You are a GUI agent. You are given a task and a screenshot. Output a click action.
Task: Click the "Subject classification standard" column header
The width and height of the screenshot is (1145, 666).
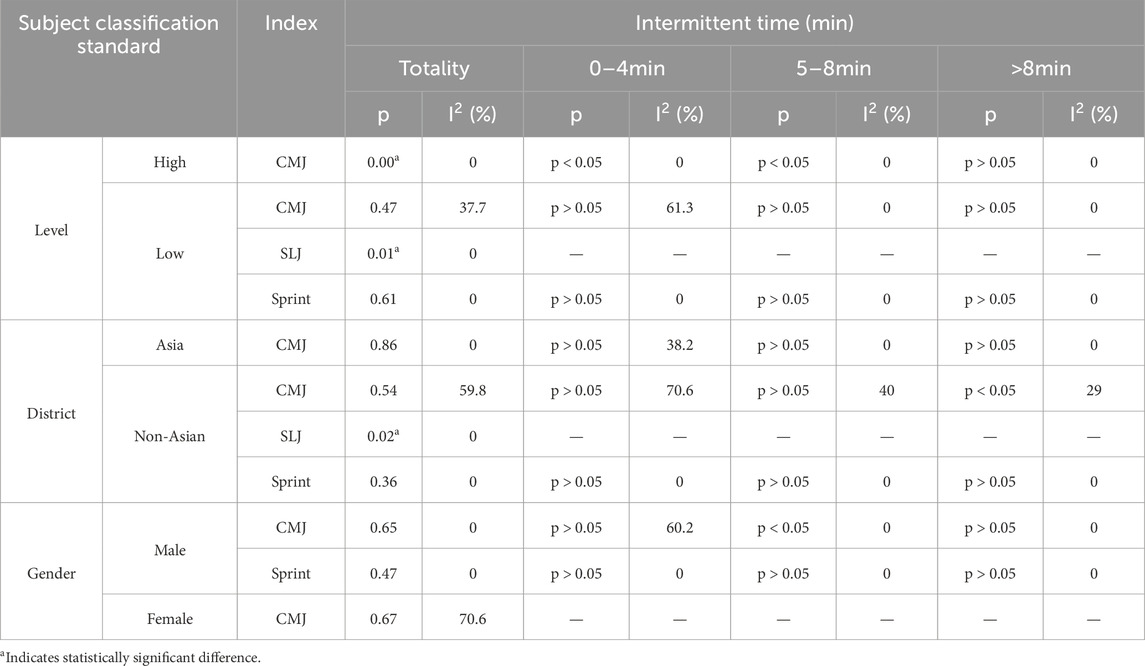119,36
